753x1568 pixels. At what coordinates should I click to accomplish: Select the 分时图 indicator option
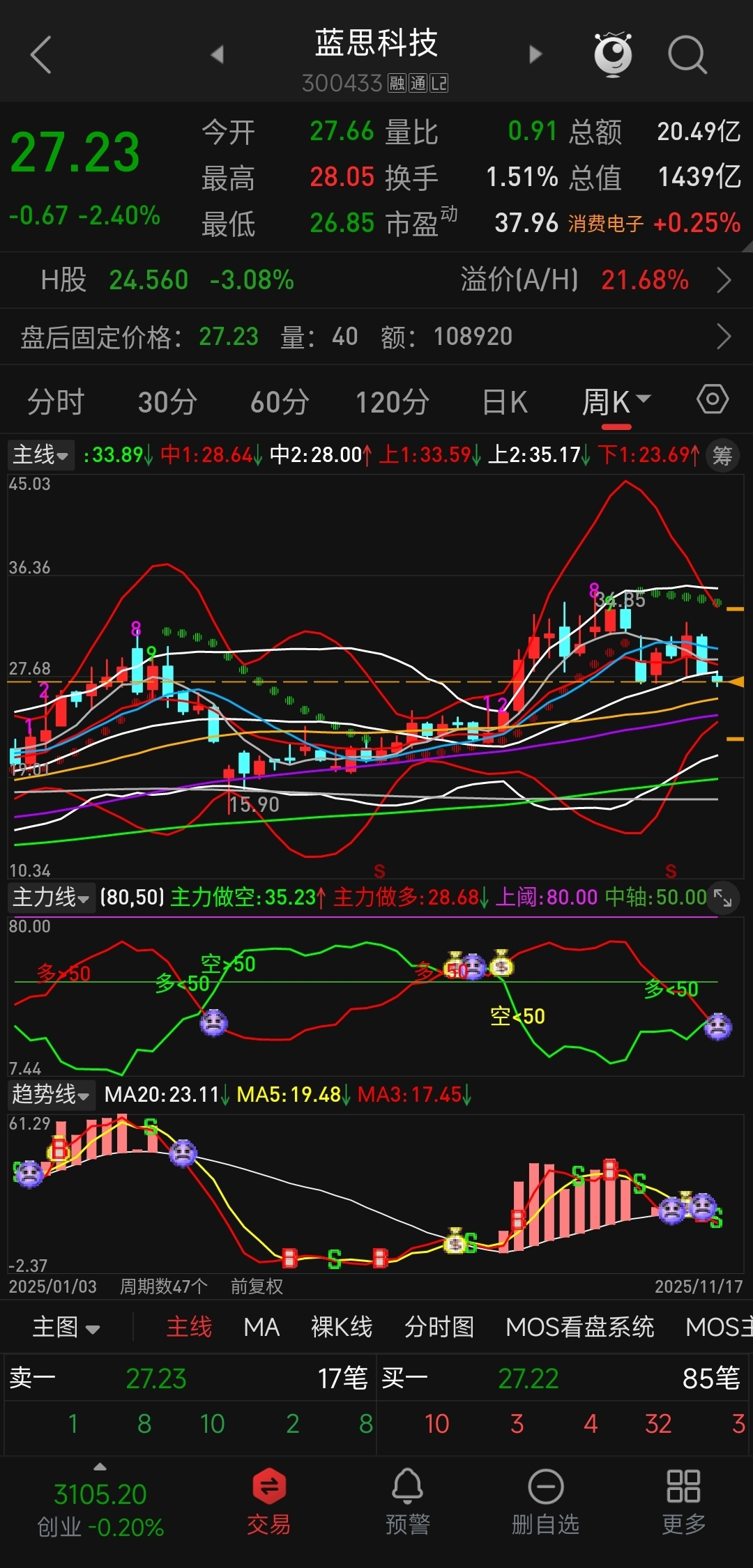coord(439,1327)
